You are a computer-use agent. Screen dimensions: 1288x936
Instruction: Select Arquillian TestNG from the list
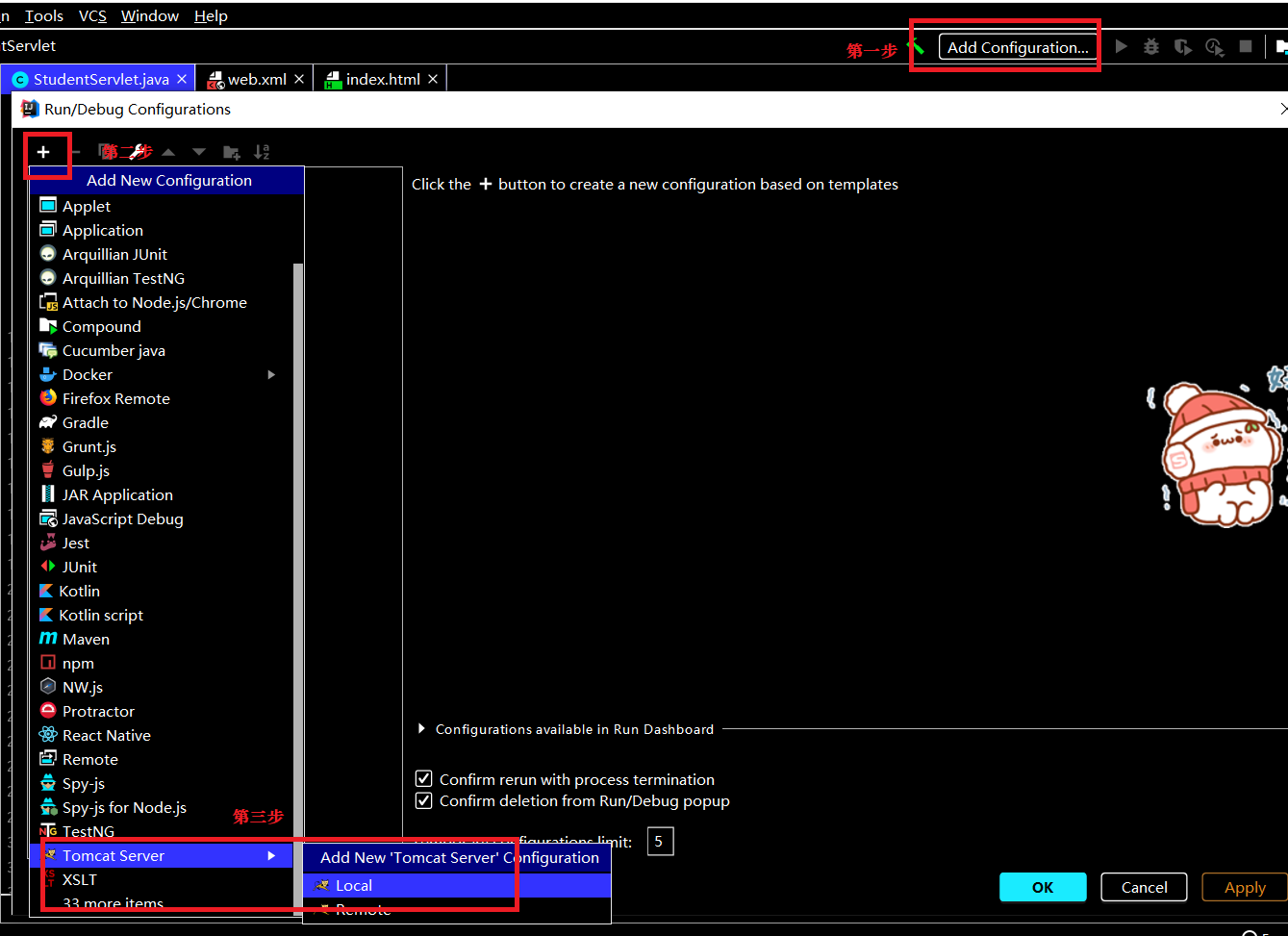point(162,278)
